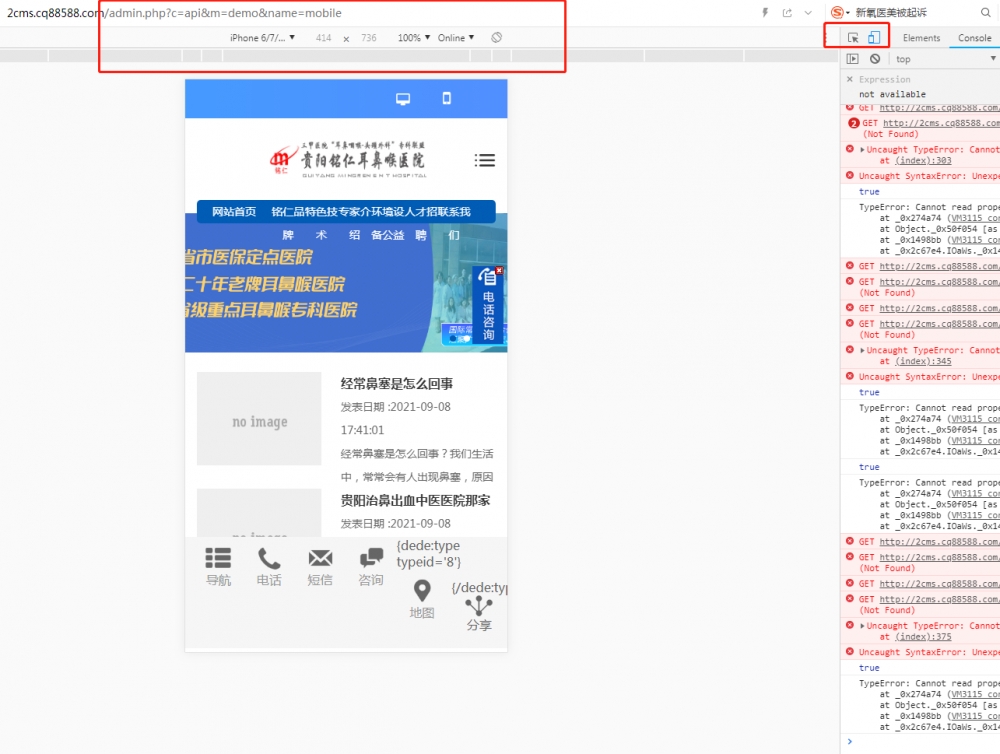Click the Expression placeholder text
The height and width of the screenshot is (754, 1000).
(885, 79)
